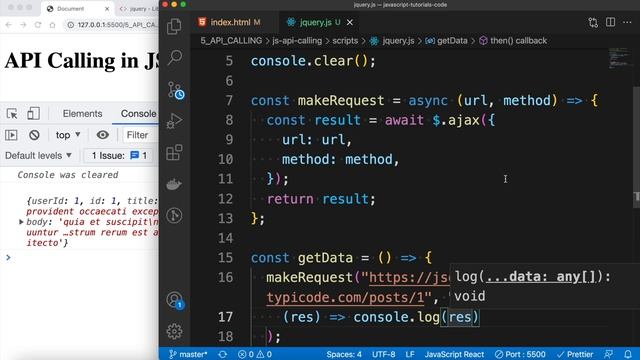Change the LF end of line sequence

410,354
